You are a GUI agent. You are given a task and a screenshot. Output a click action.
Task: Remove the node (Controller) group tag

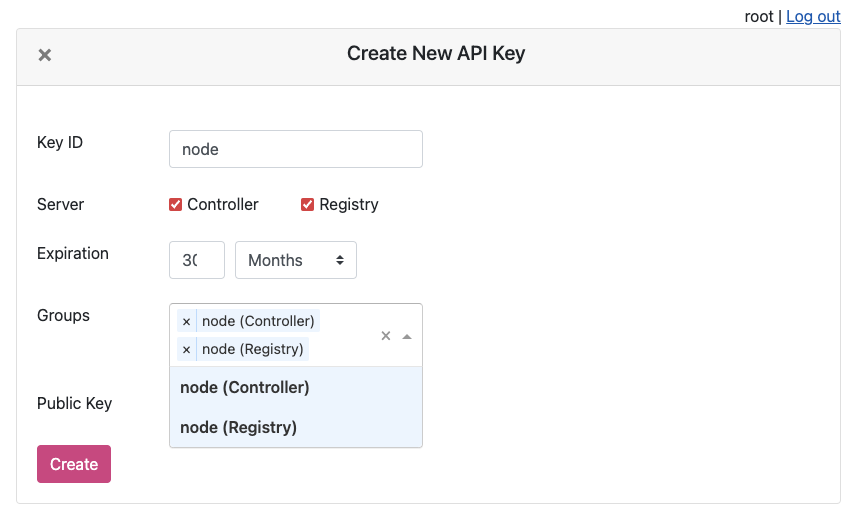[x=186, y=321]
